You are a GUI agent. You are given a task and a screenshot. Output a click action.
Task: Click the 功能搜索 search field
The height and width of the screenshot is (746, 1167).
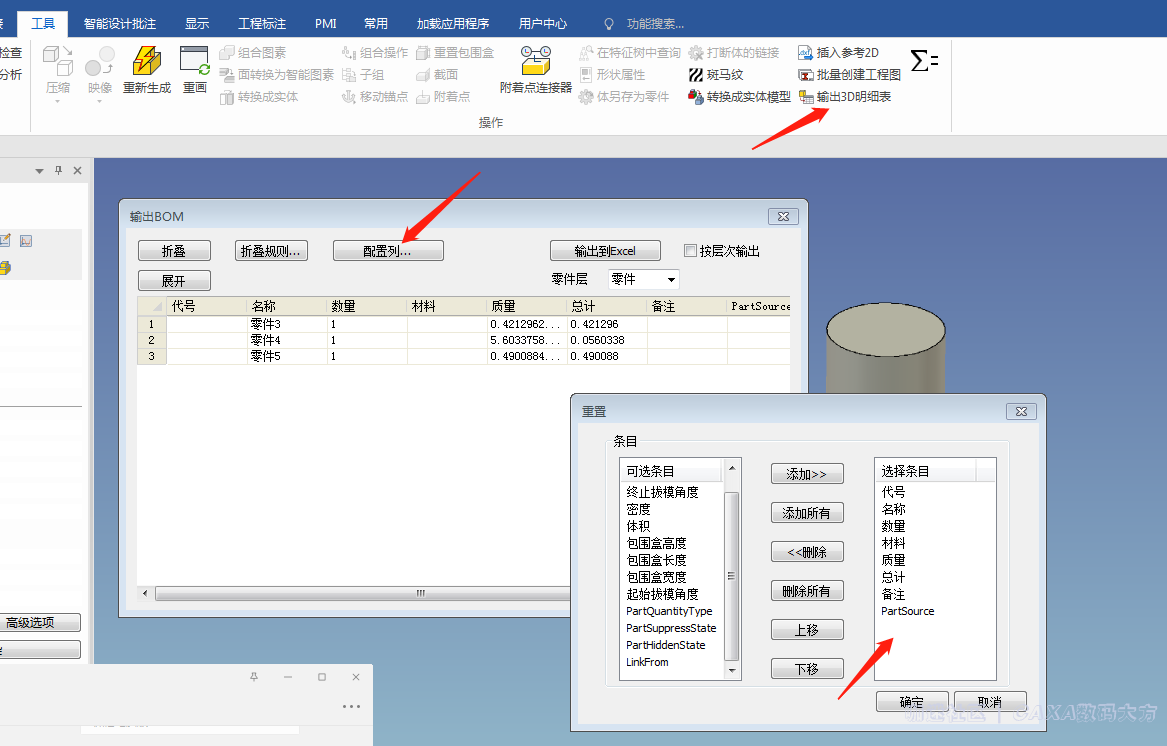[x=655, y=23]
